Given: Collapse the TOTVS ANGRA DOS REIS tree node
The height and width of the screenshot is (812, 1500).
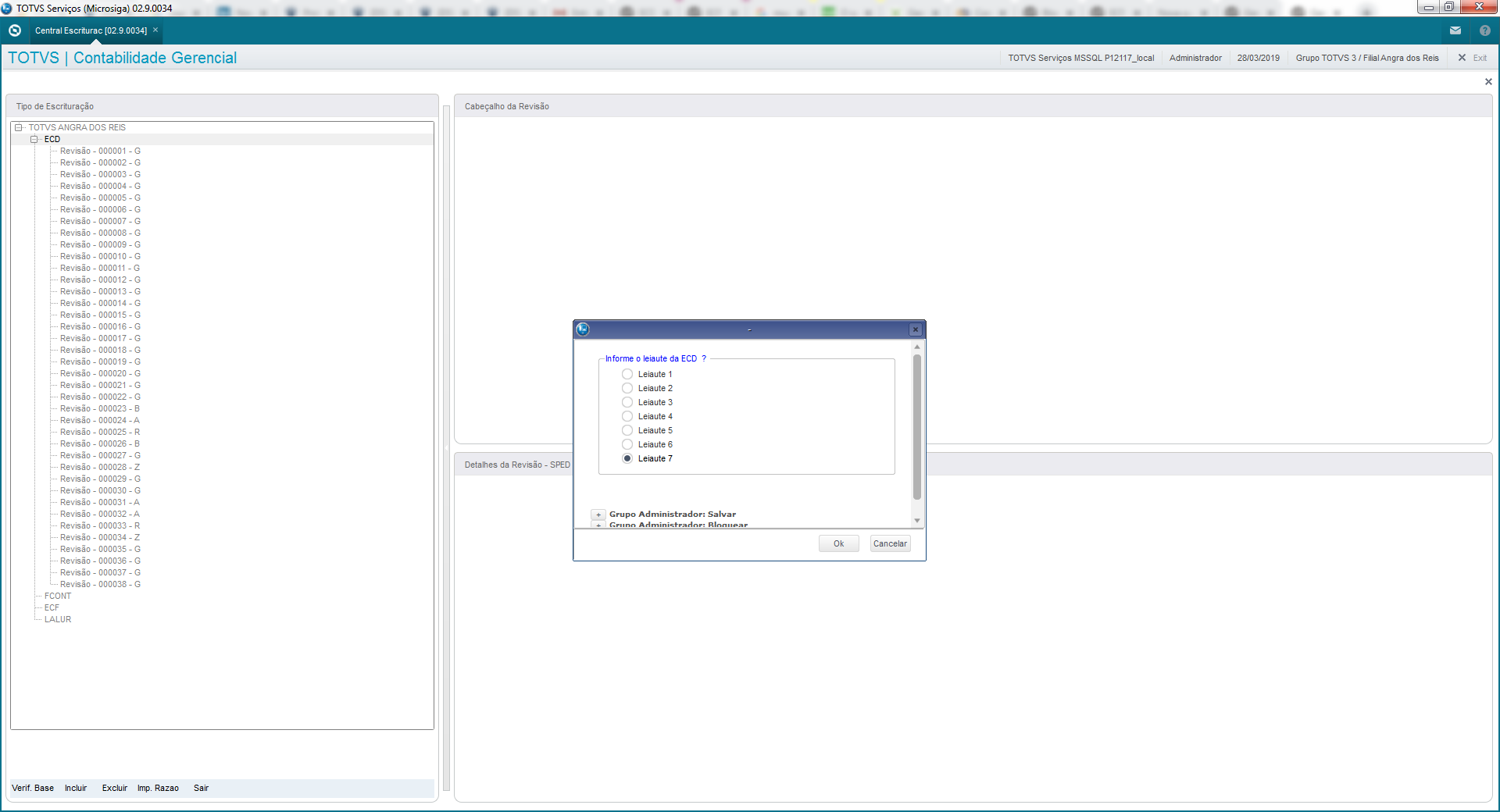Looking at the screenshot, I should coord(19,127).
